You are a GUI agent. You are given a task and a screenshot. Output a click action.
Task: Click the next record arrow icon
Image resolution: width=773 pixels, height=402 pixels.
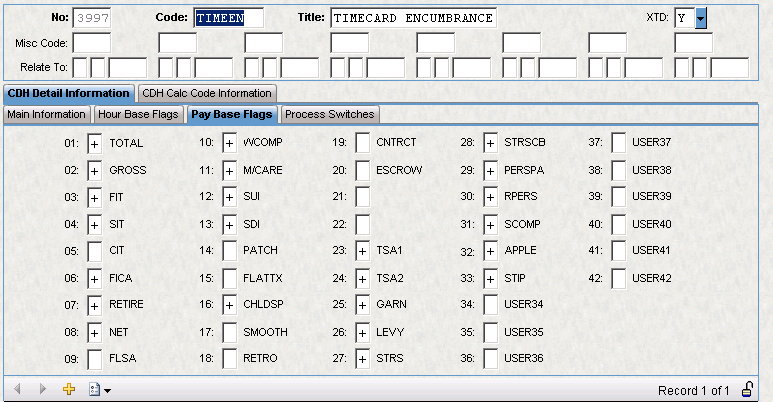pyautogui.click(x=42, y=389)
